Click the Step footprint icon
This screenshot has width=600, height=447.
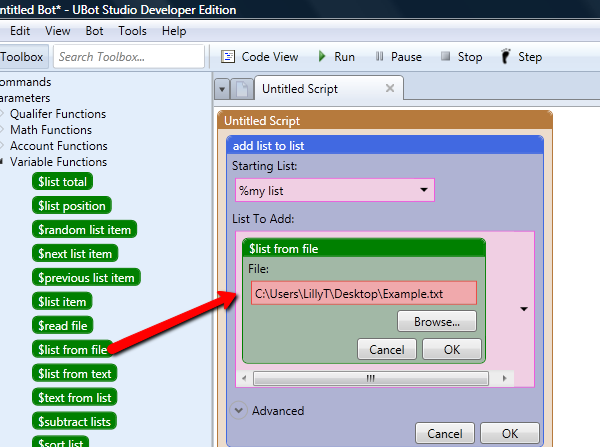[505, 57]
